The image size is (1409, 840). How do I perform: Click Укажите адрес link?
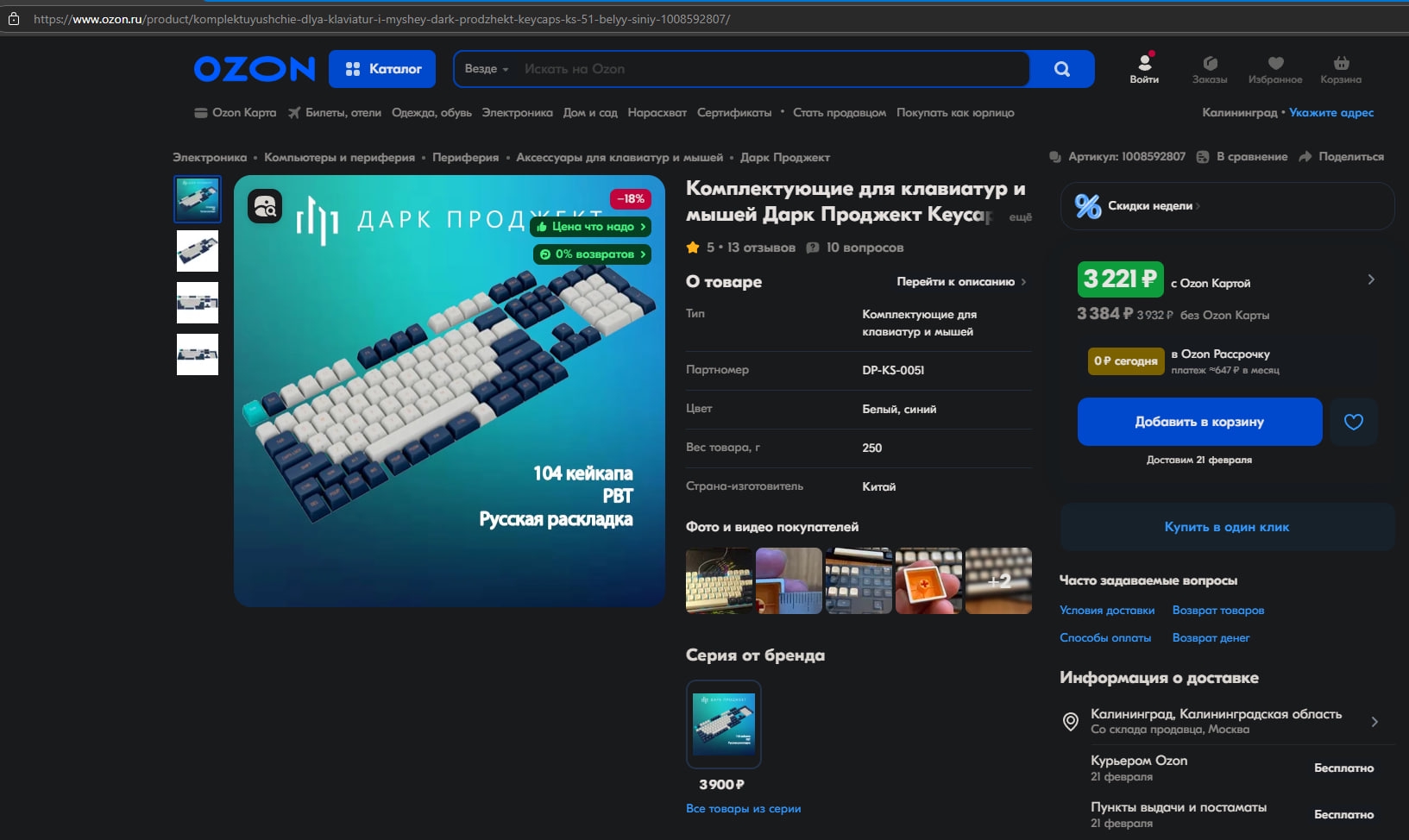[x=1331, y=113]
